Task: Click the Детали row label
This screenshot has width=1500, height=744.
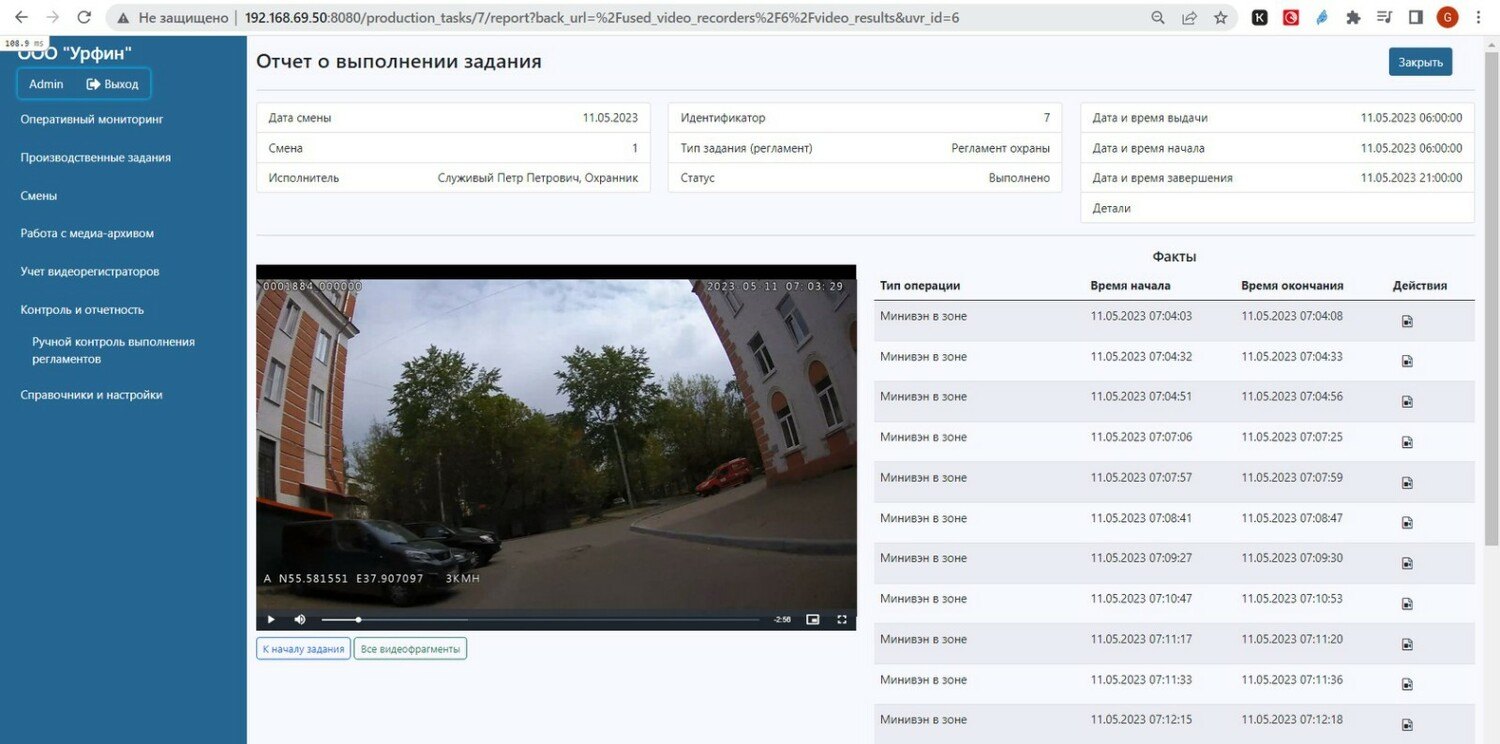Action: pos(1112,208)
